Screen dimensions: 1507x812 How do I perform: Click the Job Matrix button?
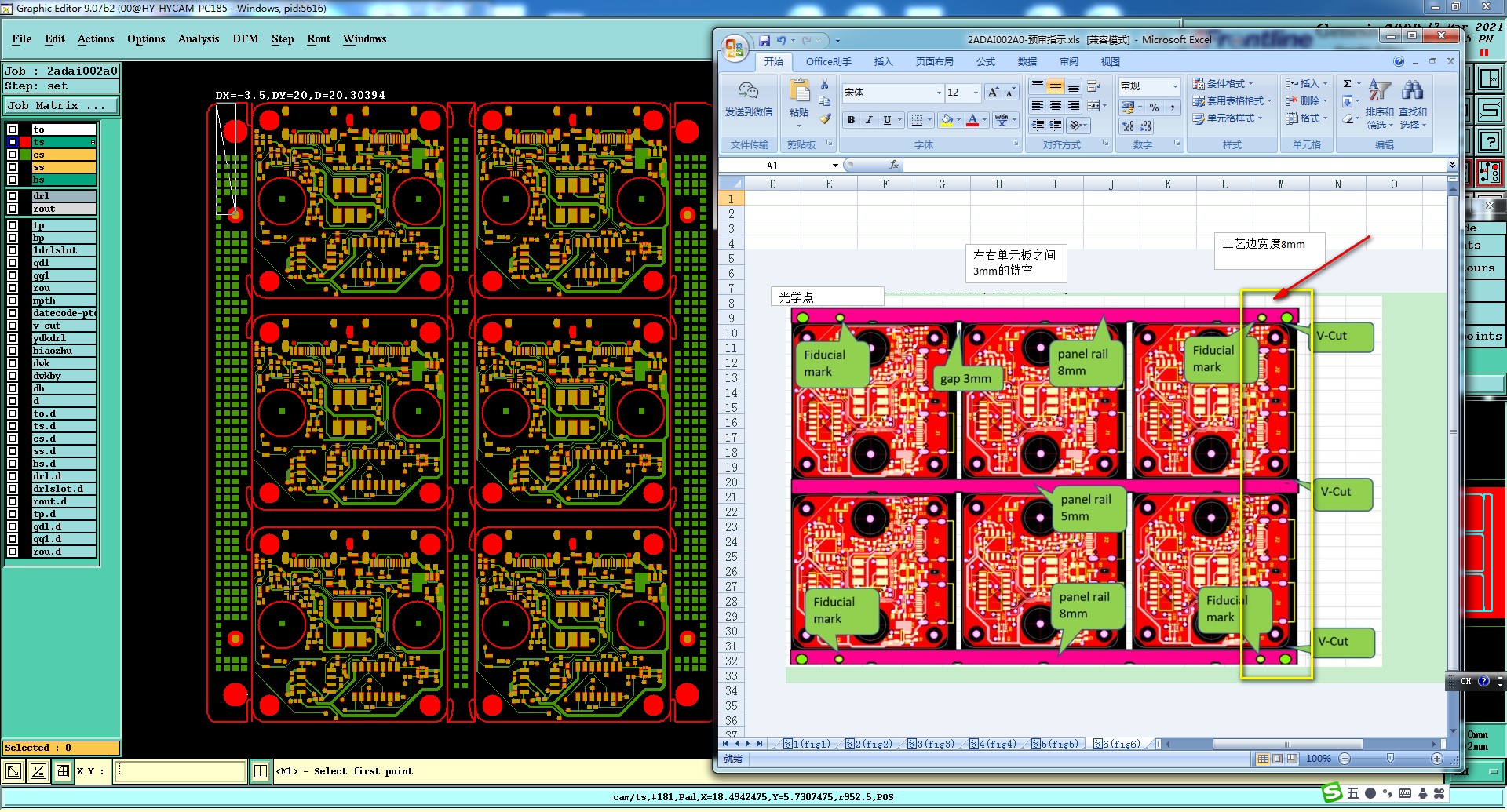61,105
